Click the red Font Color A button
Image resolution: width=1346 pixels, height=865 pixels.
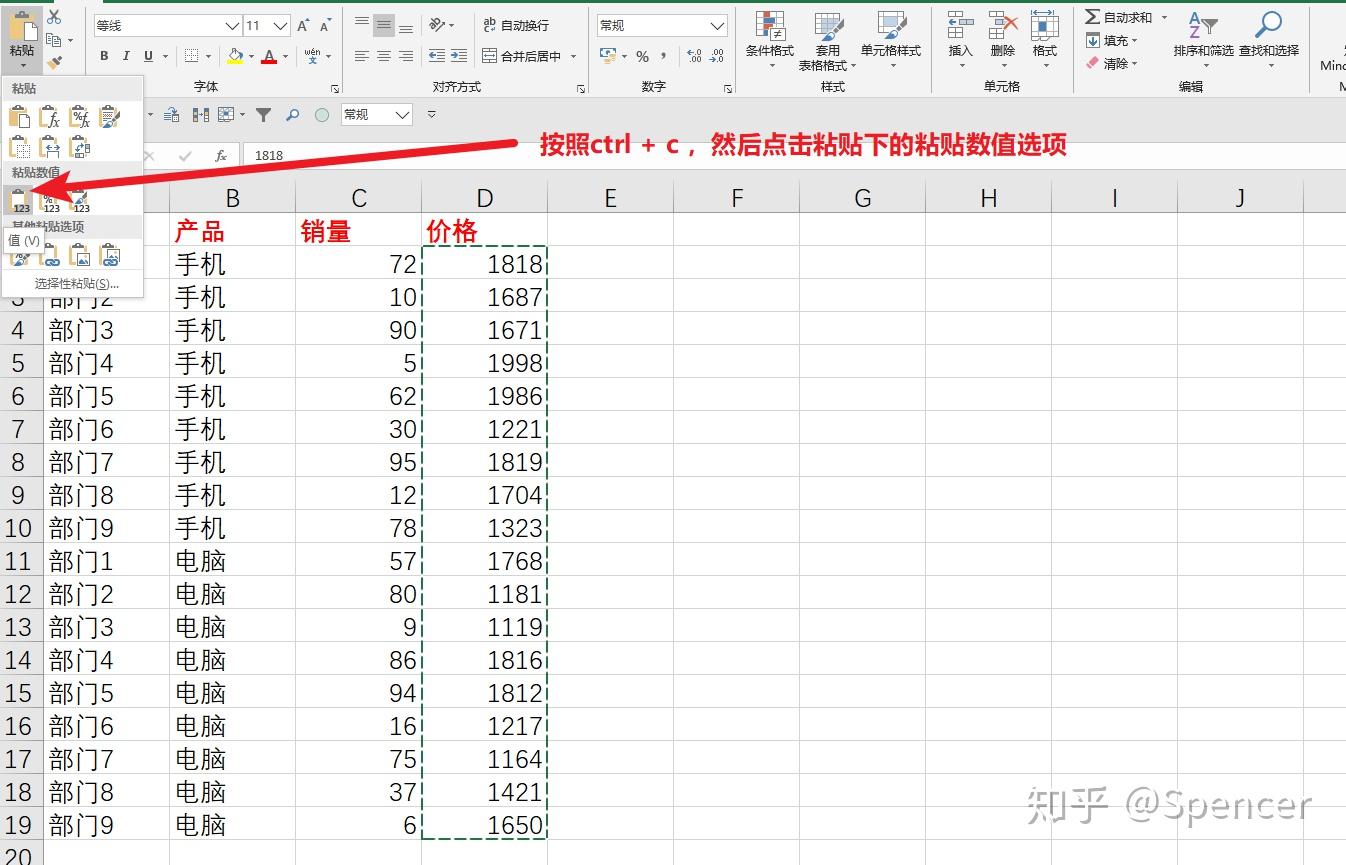coord(268,56)
